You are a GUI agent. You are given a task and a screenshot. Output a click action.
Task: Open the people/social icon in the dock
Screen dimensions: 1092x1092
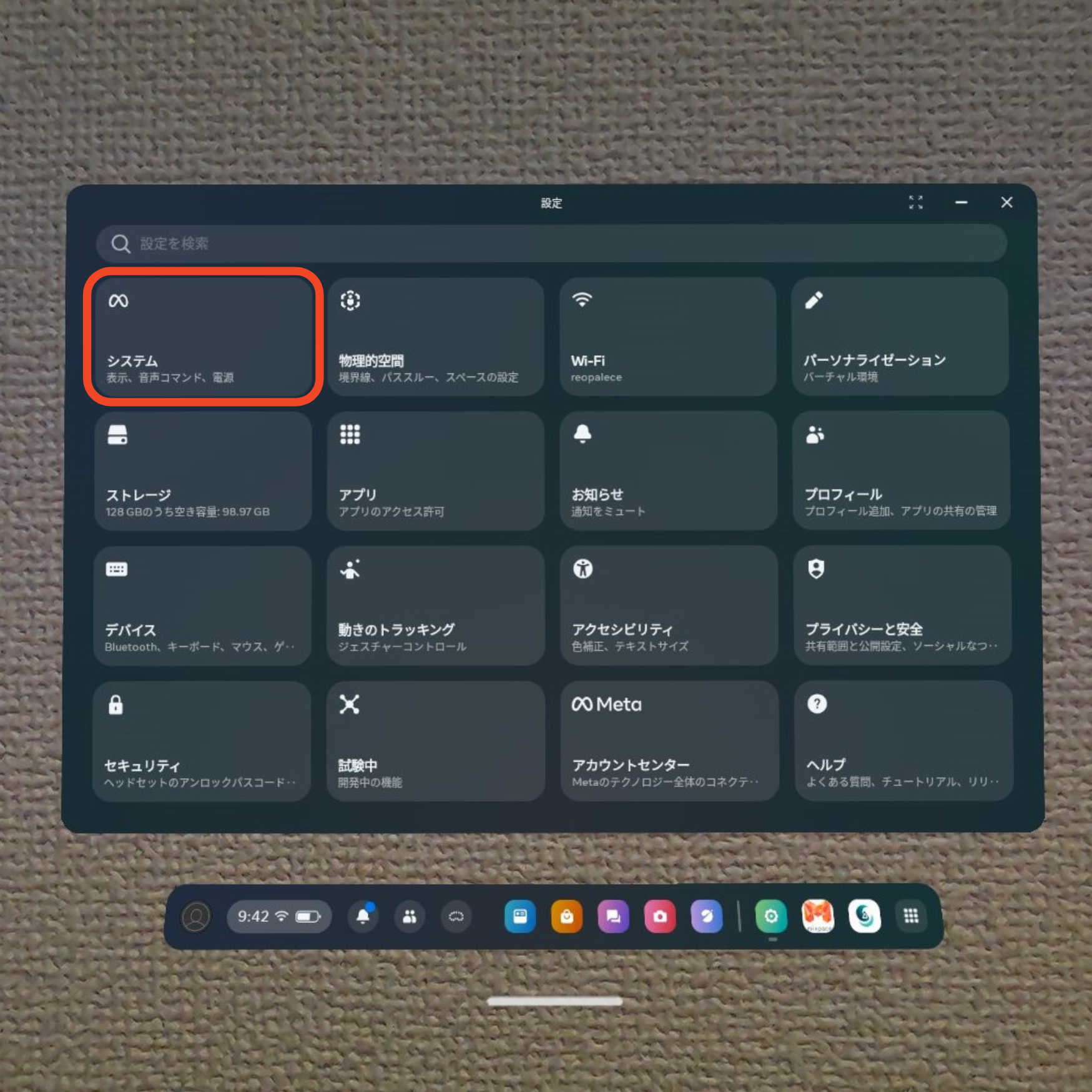coord(410,916)
